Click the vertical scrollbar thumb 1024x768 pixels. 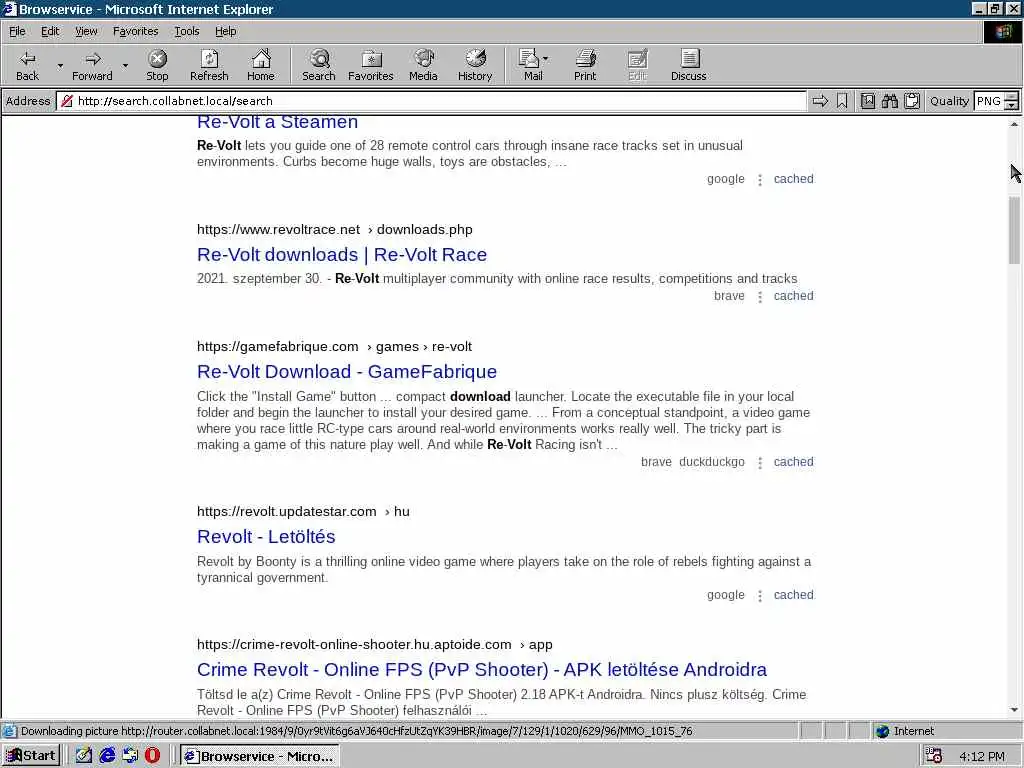pyautogui.click(x=1014, y=230)
